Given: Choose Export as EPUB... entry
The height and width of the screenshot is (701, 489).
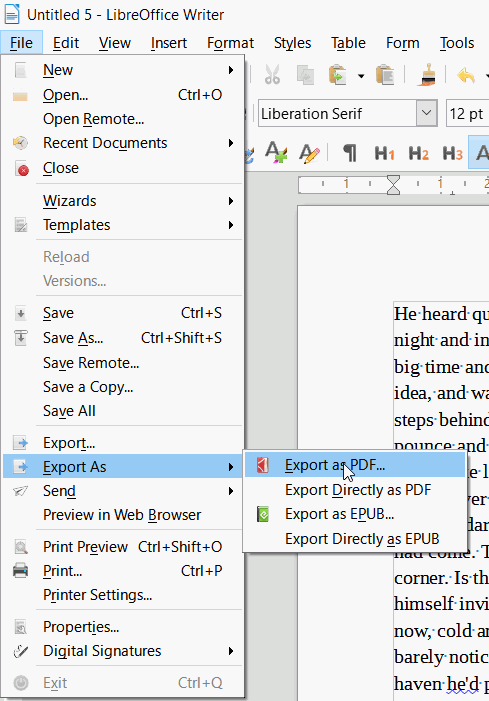Looking at the screenshot, I should 355,514.
